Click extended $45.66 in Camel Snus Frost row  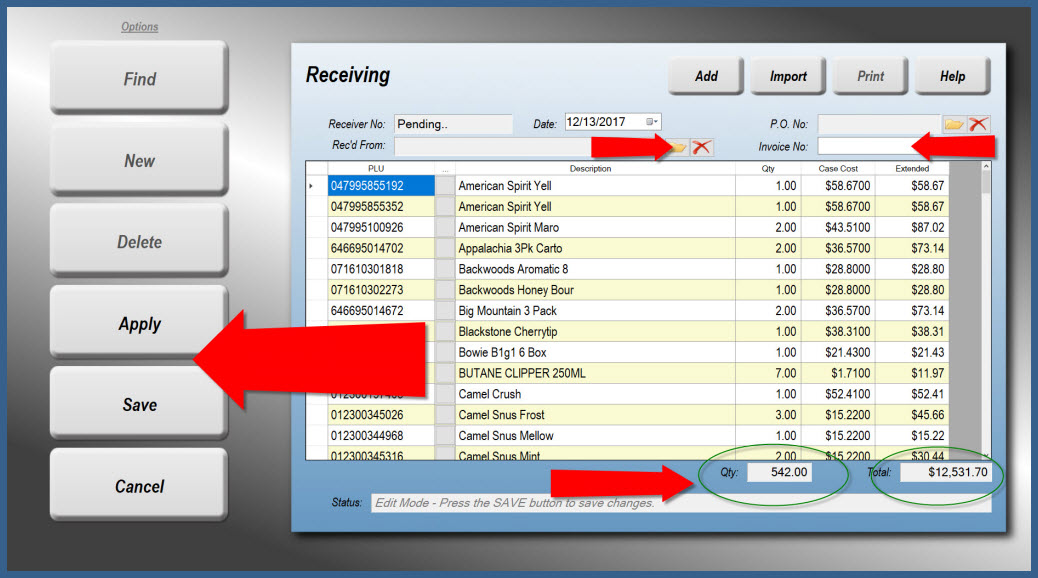point(912,415)
